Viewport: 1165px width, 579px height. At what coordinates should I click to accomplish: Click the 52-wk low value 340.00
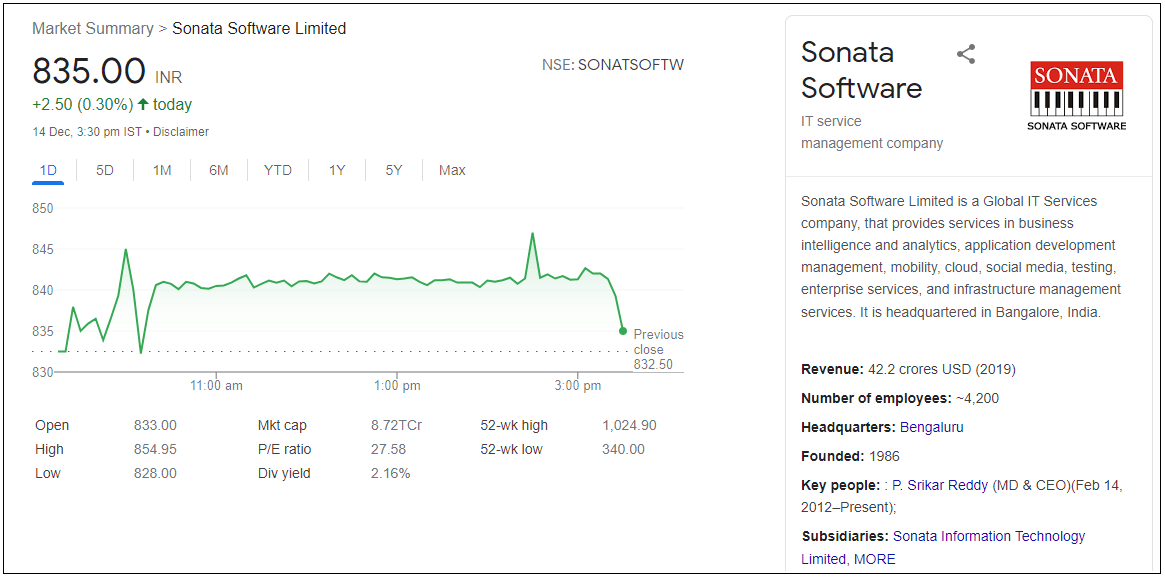point(623,450)
